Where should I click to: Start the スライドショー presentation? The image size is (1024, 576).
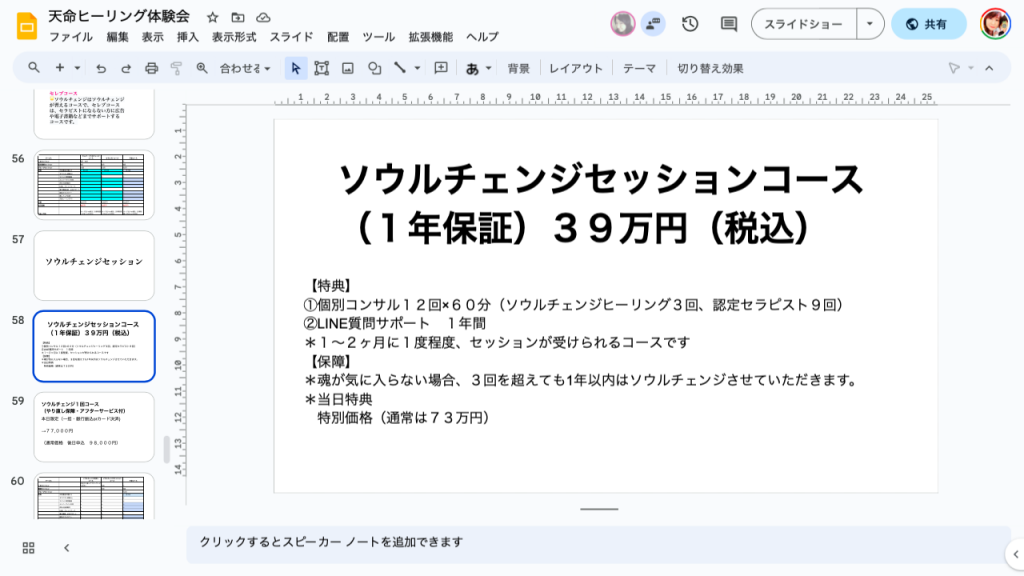pos(804,24)
